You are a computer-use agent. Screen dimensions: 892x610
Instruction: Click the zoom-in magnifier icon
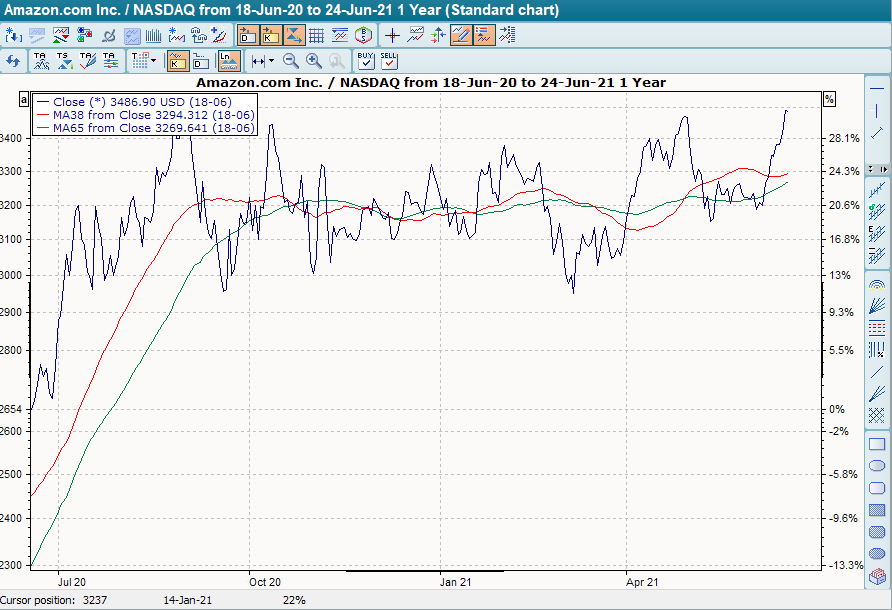[313, 61]
